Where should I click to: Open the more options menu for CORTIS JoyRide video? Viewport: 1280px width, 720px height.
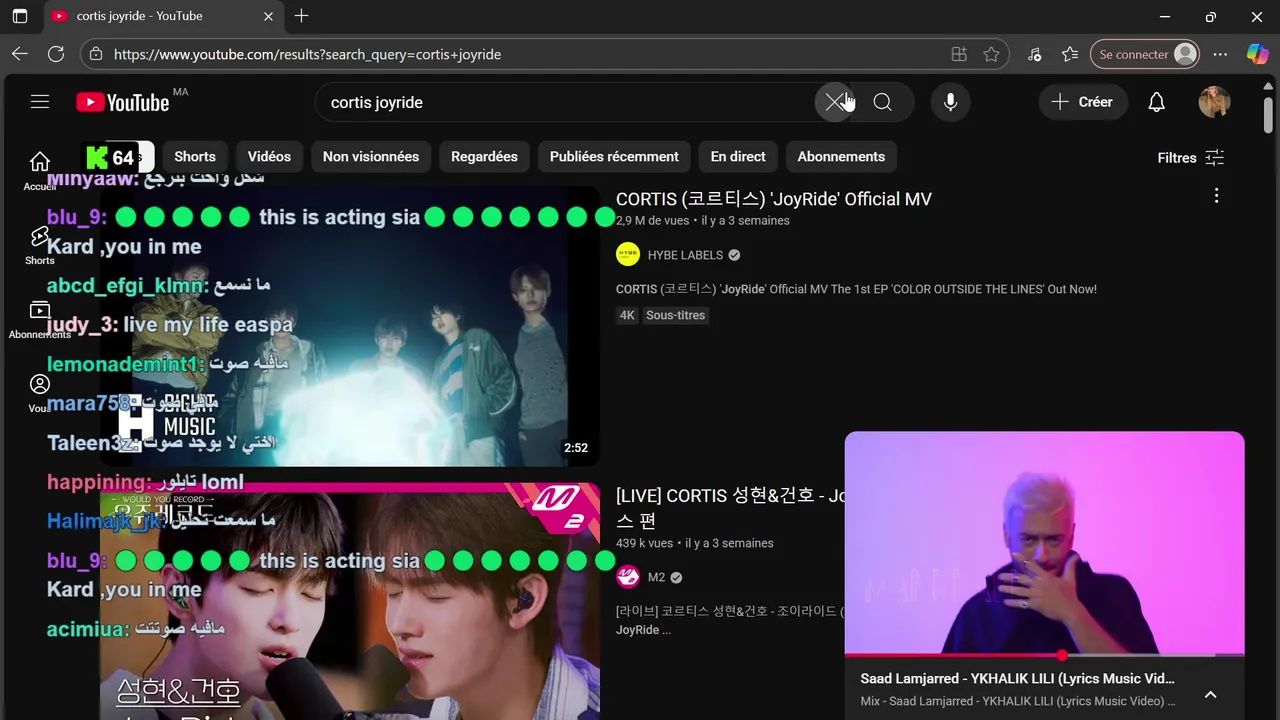point(1216,196)
